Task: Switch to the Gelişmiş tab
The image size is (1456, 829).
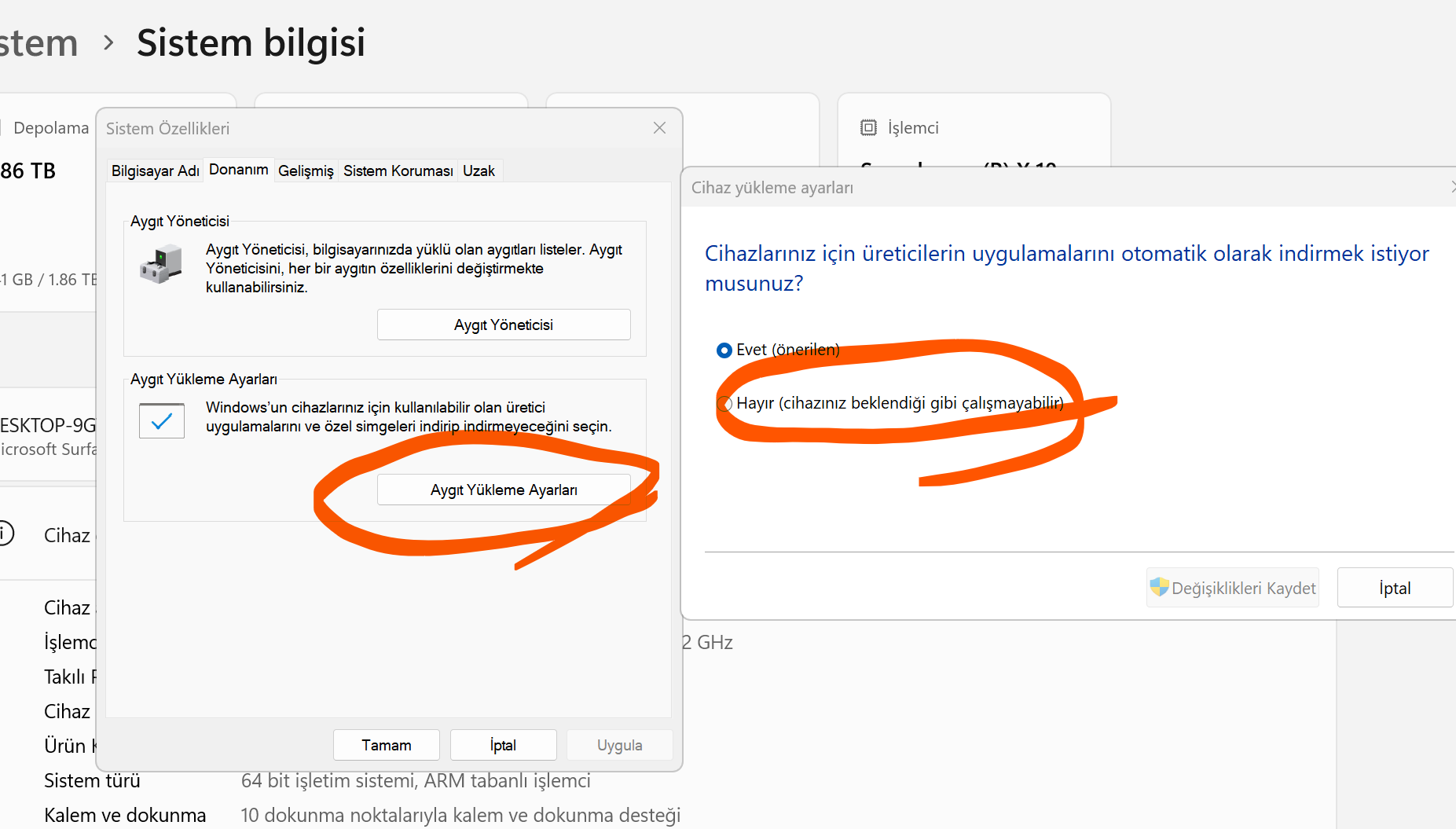Action: pos(306,171)
